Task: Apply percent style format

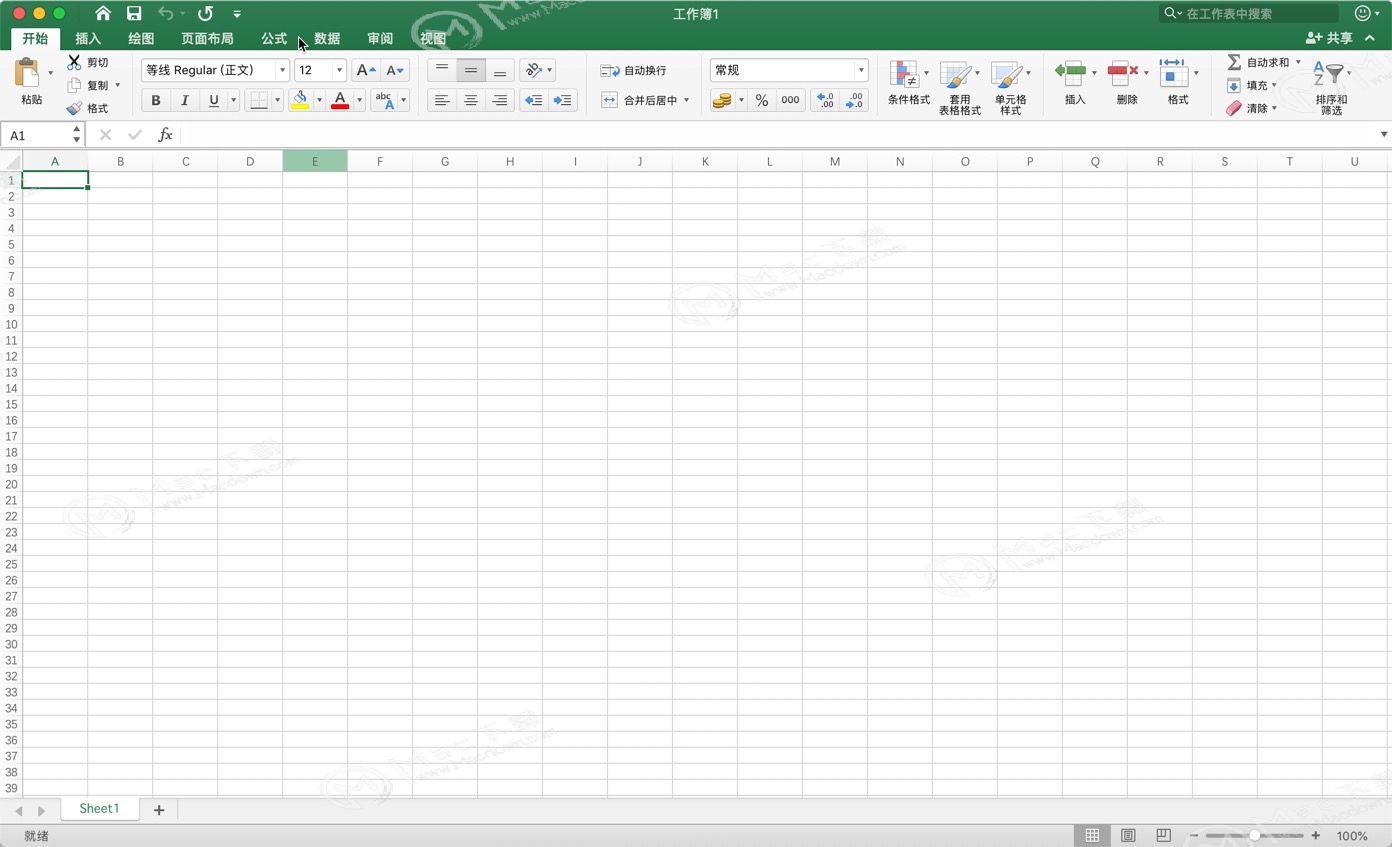Action: click(x=762, y=100)
